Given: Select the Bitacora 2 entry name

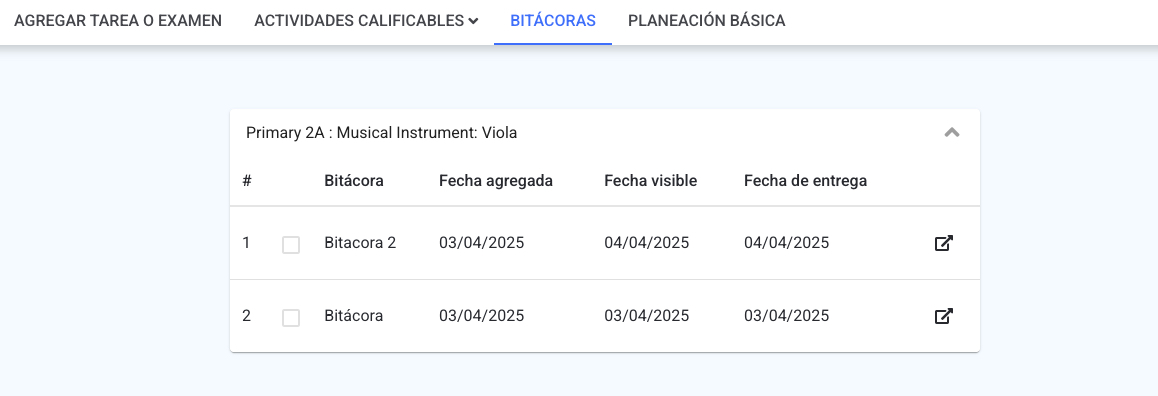Looking at the screenshot, I should click(x=360, y=242).
